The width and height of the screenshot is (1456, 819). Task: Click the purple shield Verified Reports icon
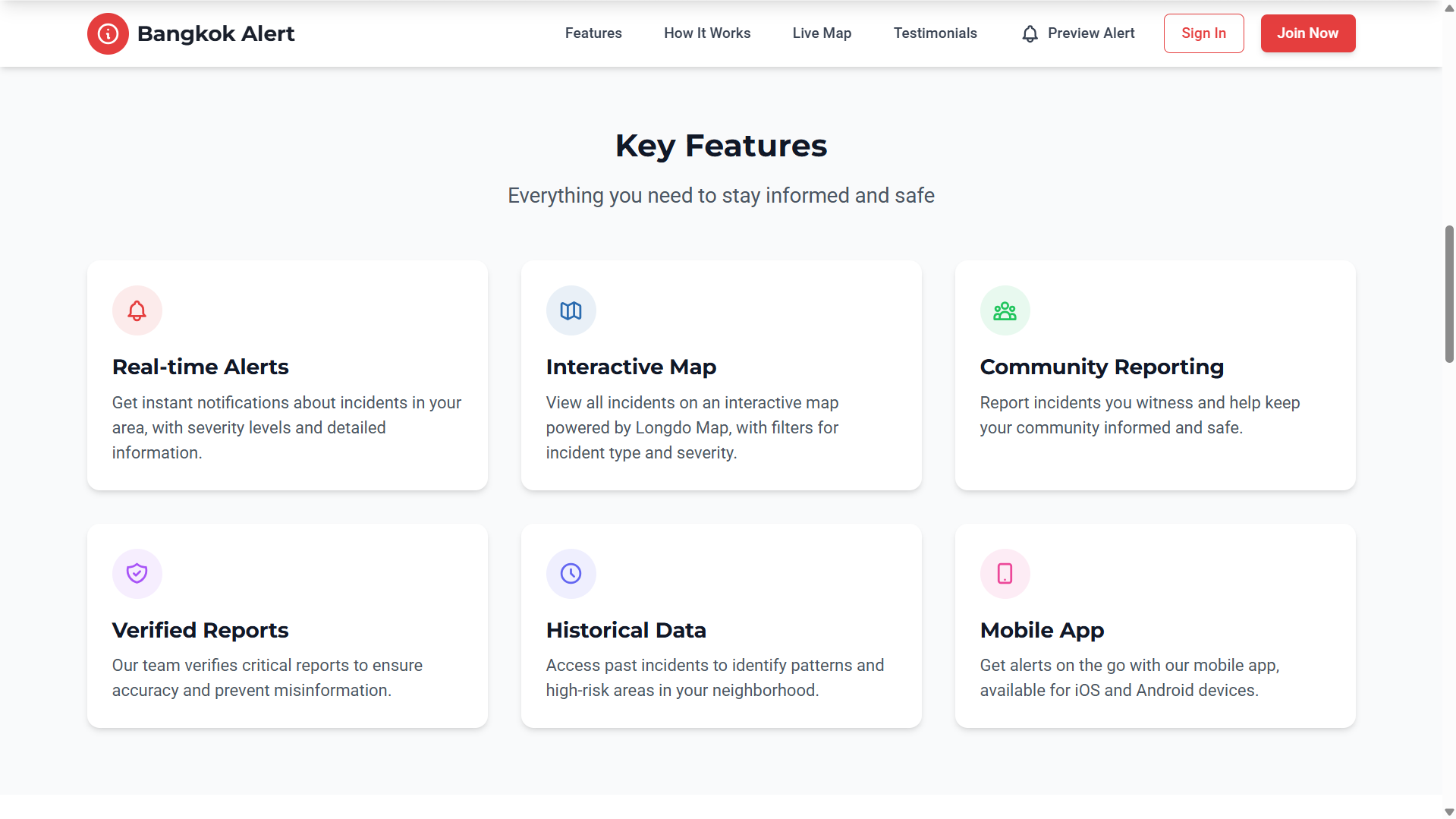tap(137, 573)
